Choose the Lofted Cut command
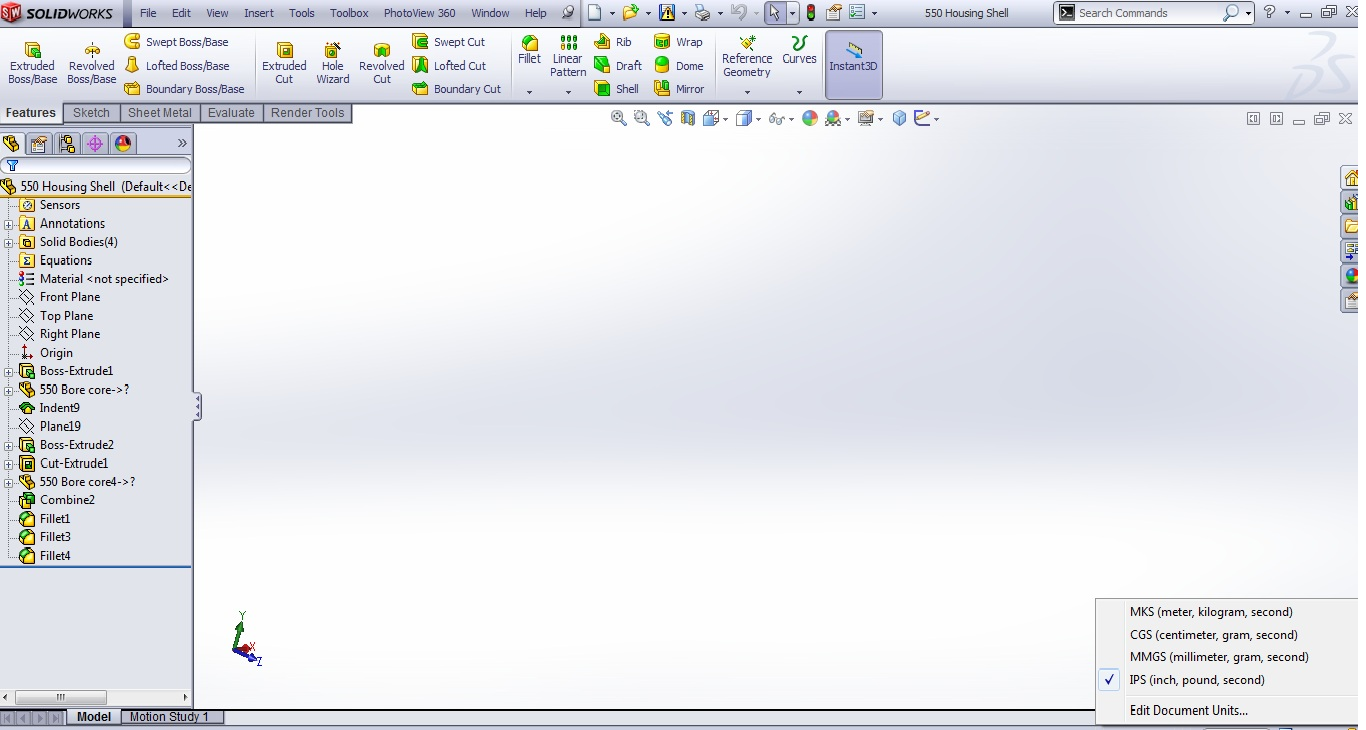 [449, 66]
